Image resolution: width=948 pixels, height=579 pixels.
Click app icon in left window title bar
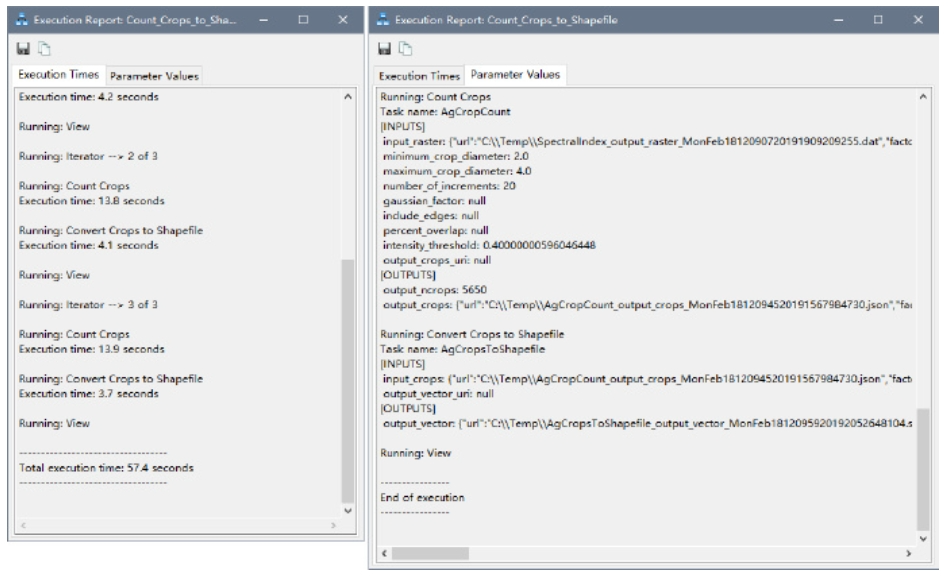click(22, 20)
